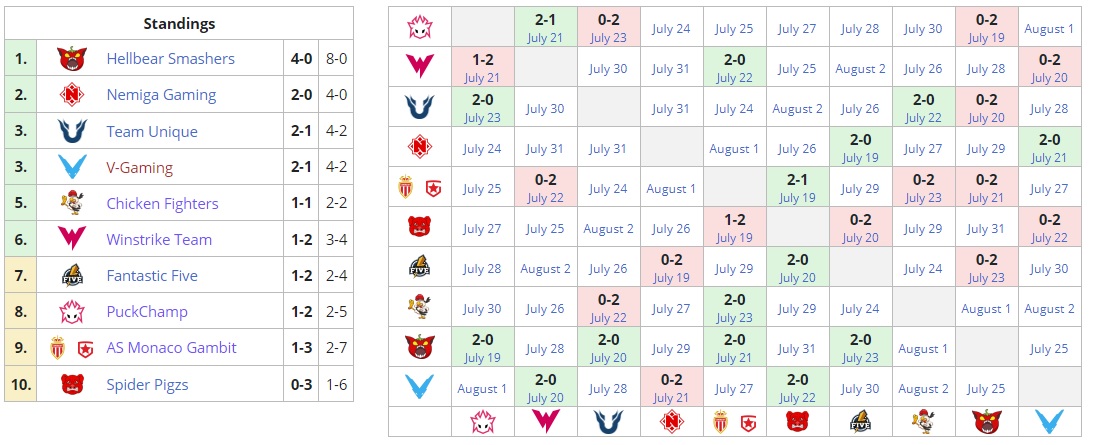Select the Nemiga logo in crosstable's left column
The image size is (1093, 445).
coord(419,148)
